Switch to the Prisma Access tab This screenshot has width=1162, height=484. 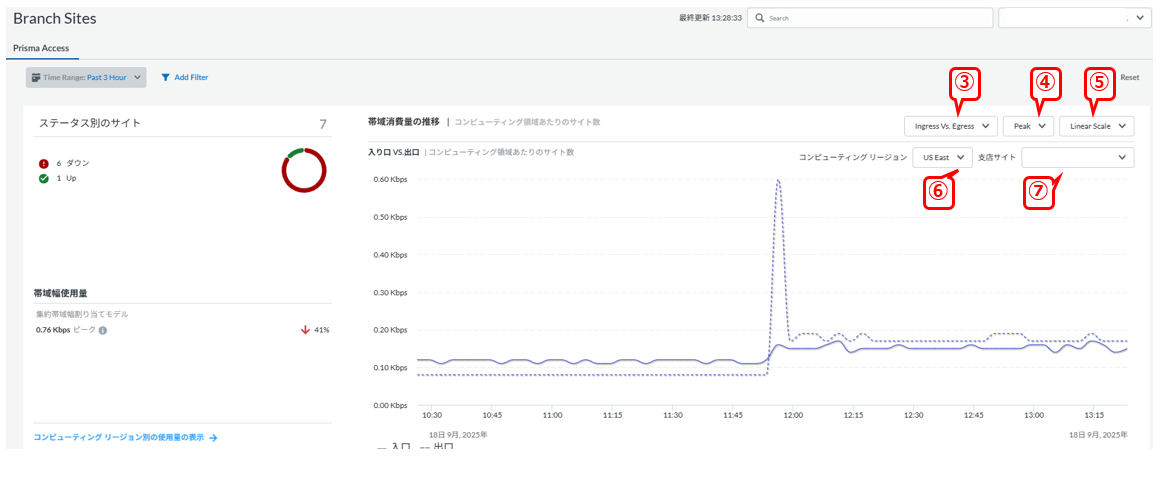(42, 48)
